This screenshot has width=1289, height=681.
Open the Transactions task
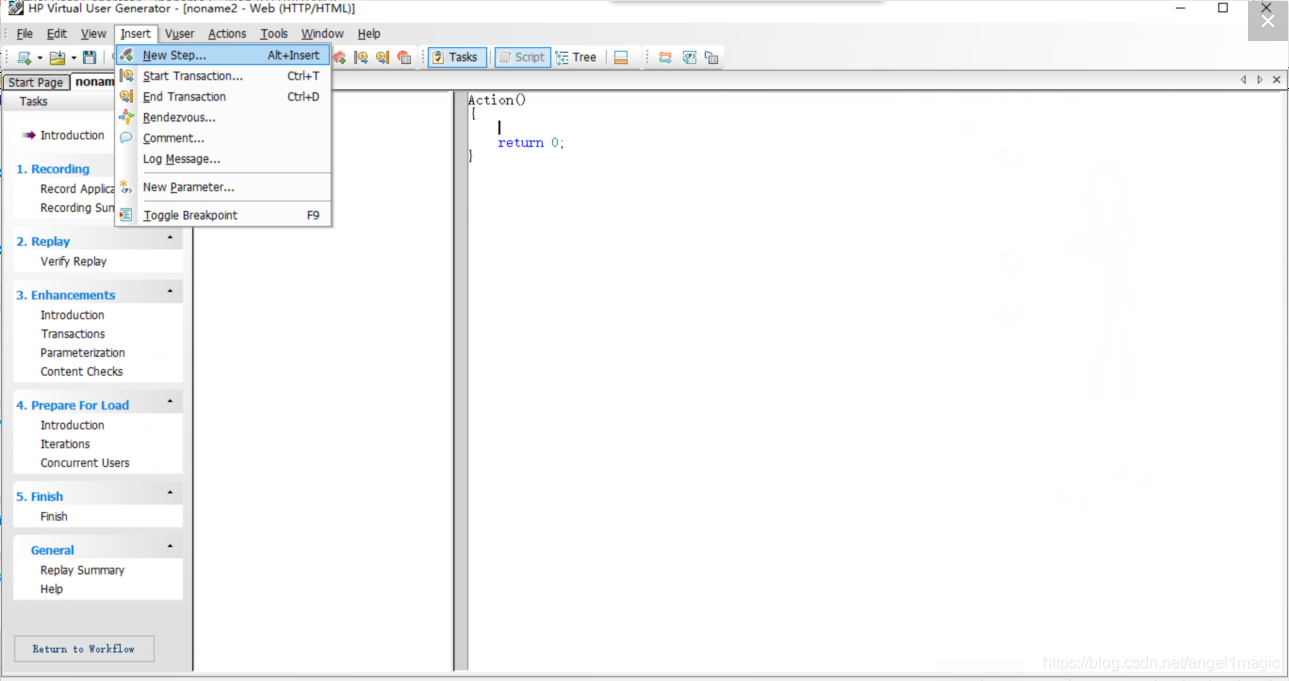[73, 334]
